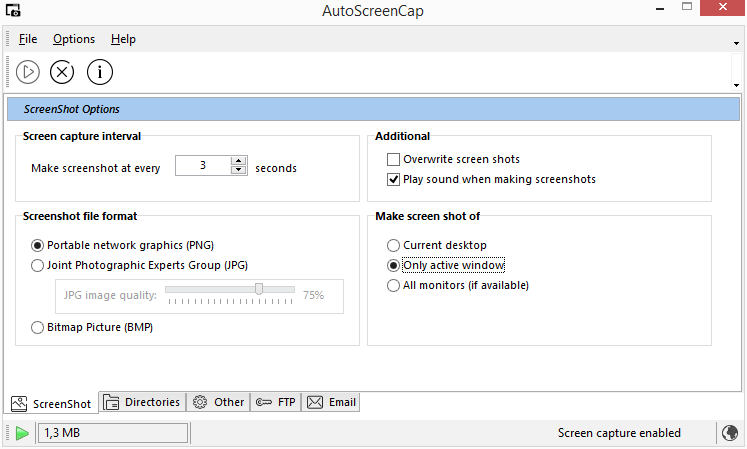Click the AutoScreenCap app icon in the title bar
The height and width of the screenshot is (449, 747).
(13, 10)
